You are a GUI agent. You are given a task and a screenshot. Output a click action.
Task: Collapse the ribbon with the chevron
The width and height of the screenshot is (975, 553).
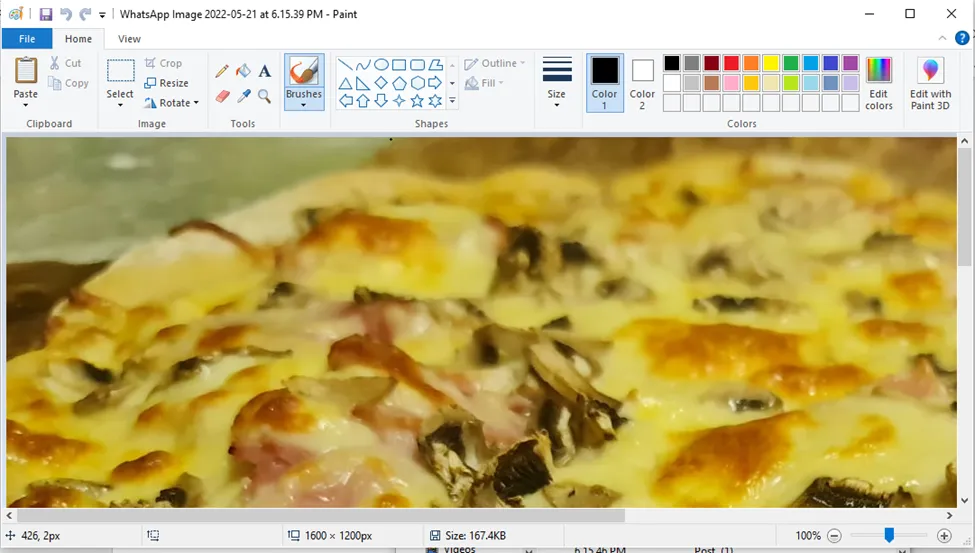943,39
